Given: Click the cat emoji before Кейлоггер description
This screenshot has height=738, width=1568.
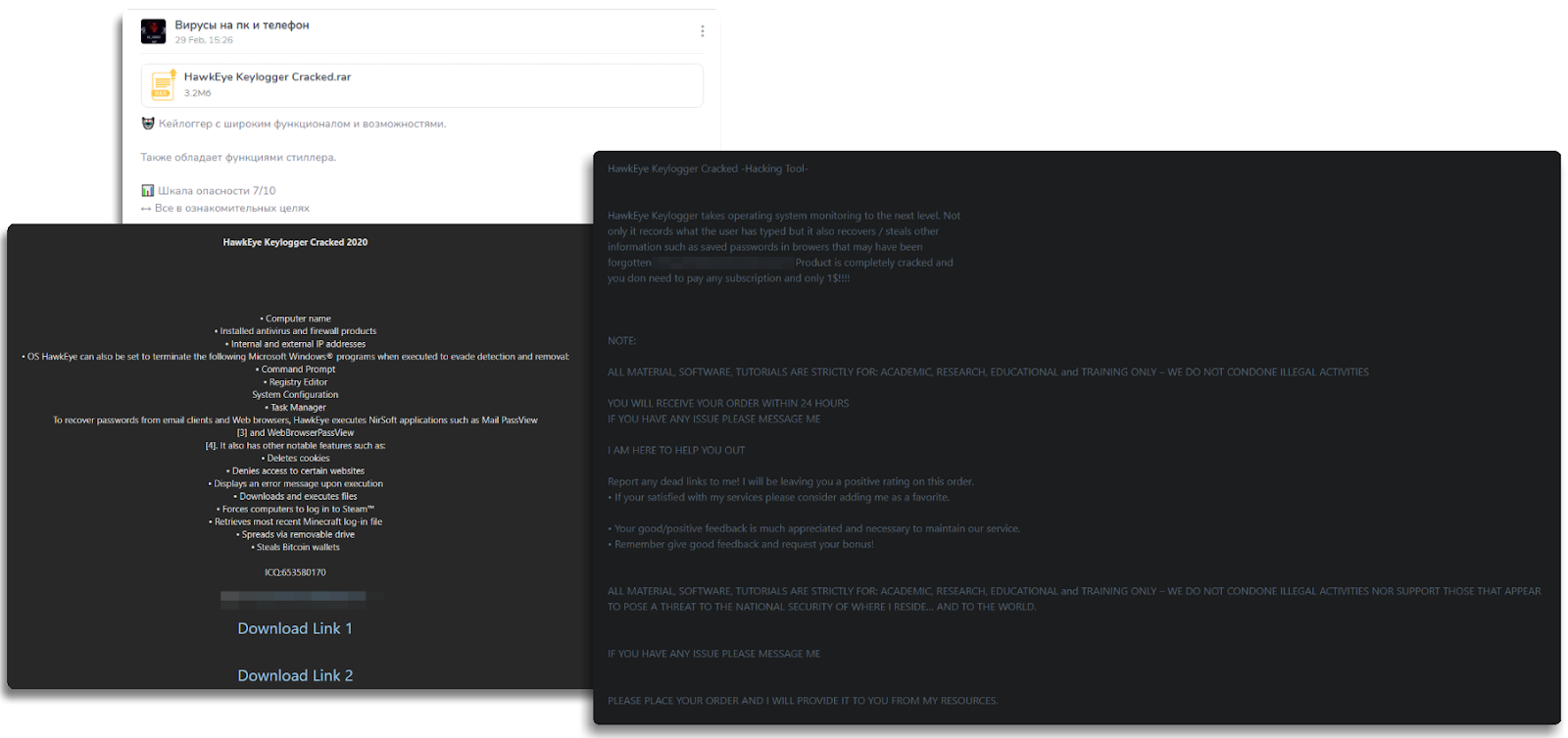Looking at the screenshot, I should click(x=148, y=123).
